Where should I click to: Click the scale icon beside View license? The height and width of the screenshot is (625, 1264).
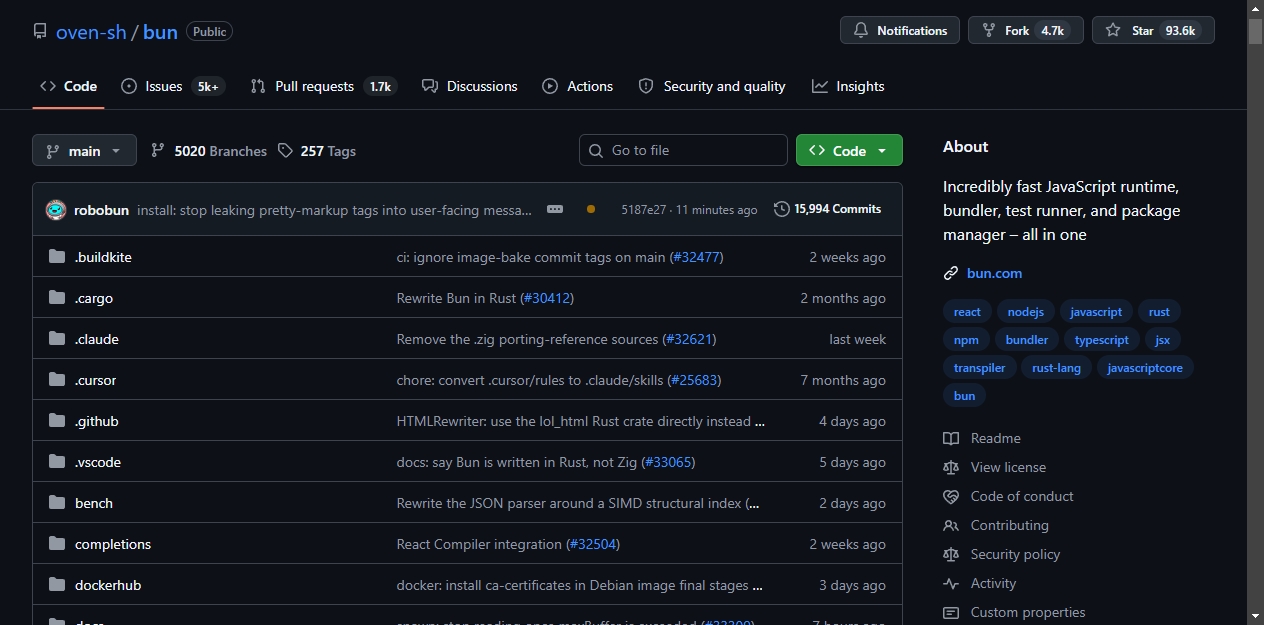(x=951, y=467)
